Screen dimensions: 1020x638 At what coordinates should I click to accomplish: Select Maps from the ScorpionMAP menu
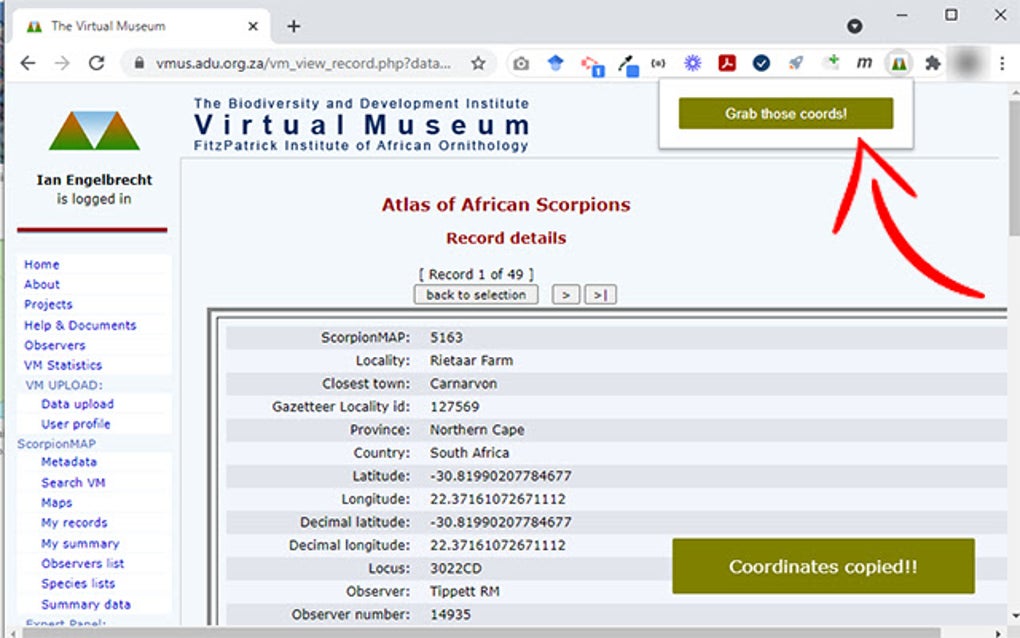pyautogui.click(x=55, y=502)
